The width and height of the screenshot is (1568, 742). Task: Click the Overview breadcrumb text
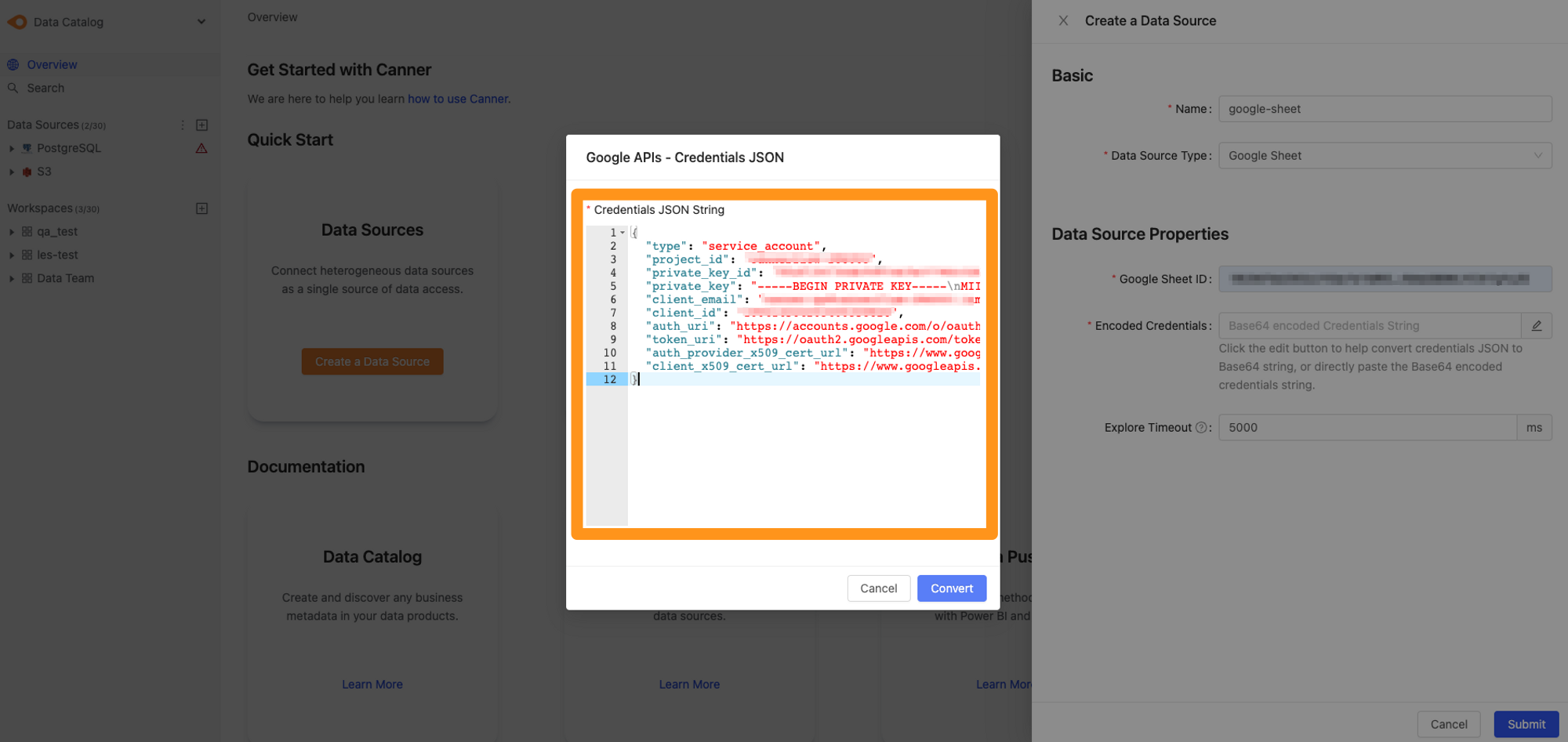[272, 17]
